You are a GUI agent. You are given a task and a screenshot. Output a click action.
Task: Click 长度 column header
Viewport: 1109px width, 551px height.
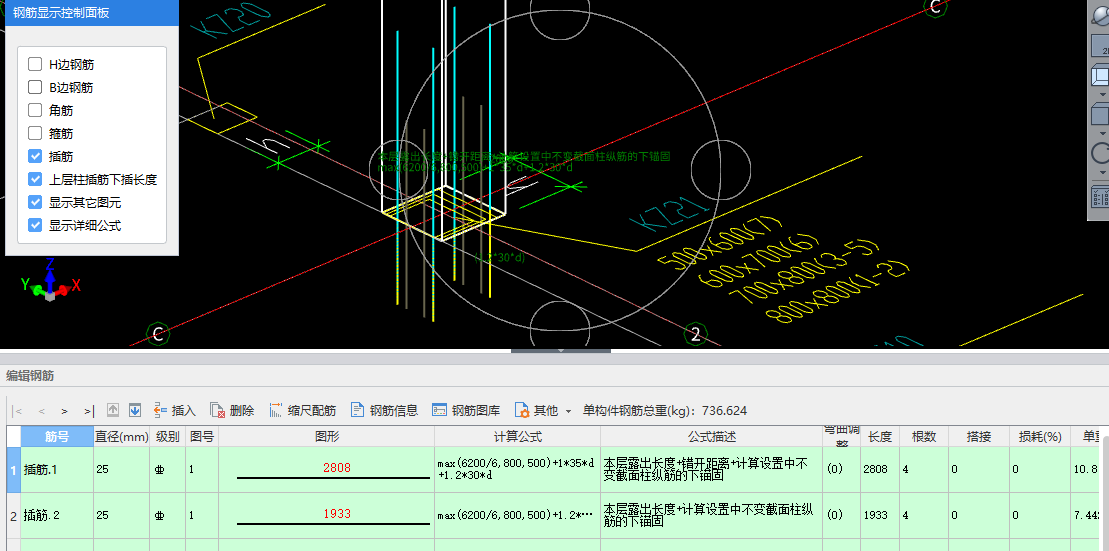point(879,436)
